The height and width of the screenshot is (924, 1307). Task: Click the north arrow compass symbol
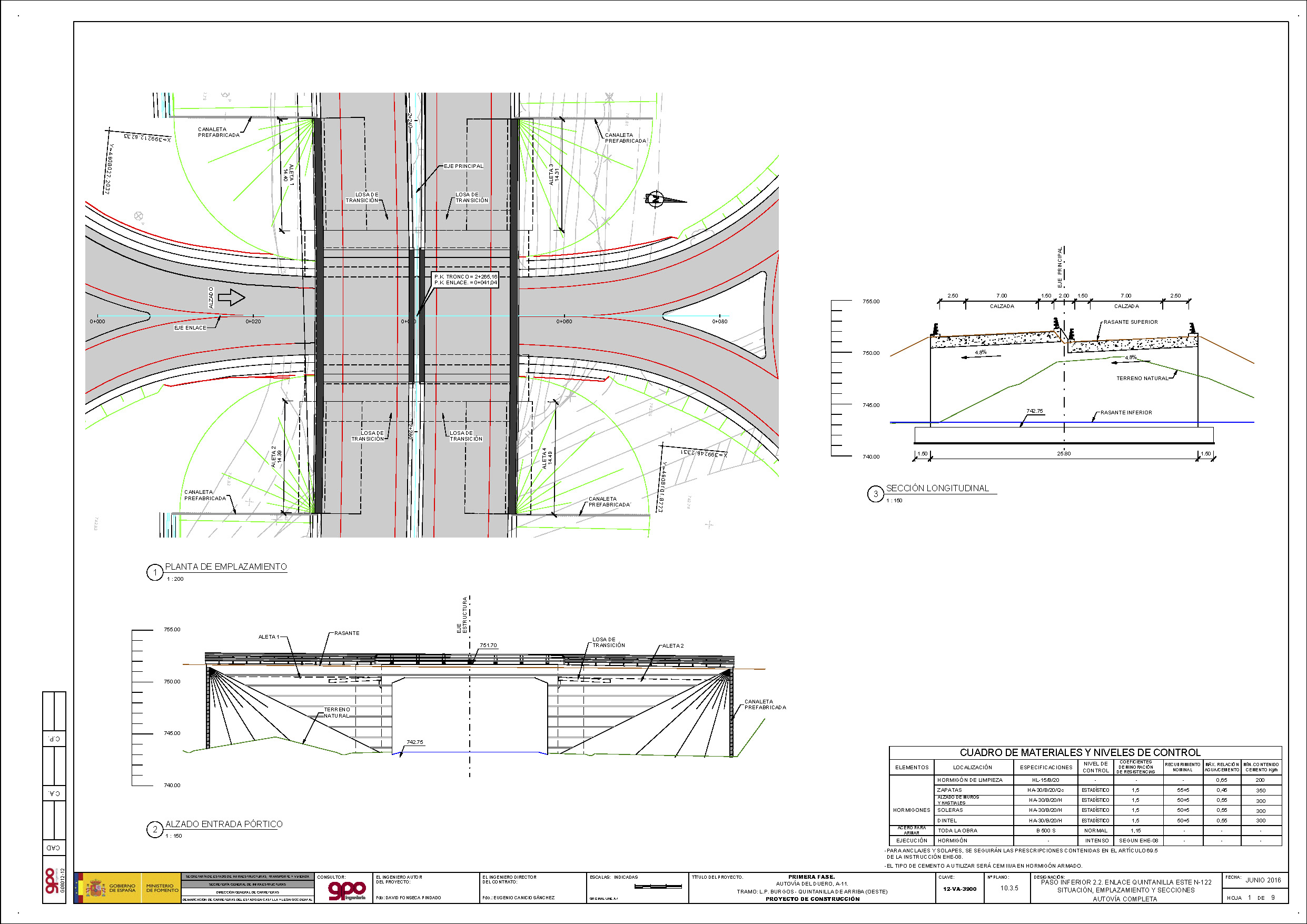656,198
